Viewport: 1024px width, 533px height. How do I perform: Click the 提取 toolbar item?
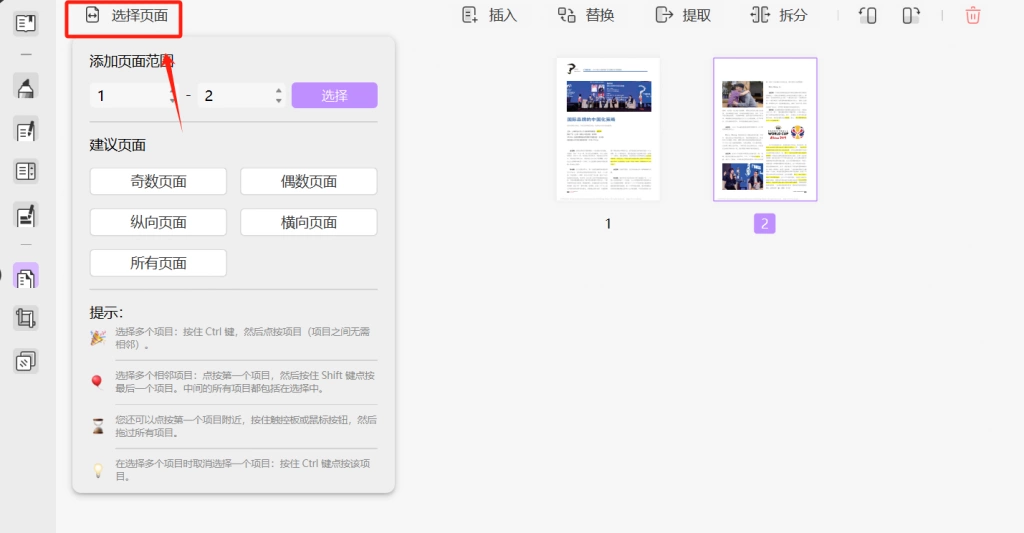[x=683, y=15]
